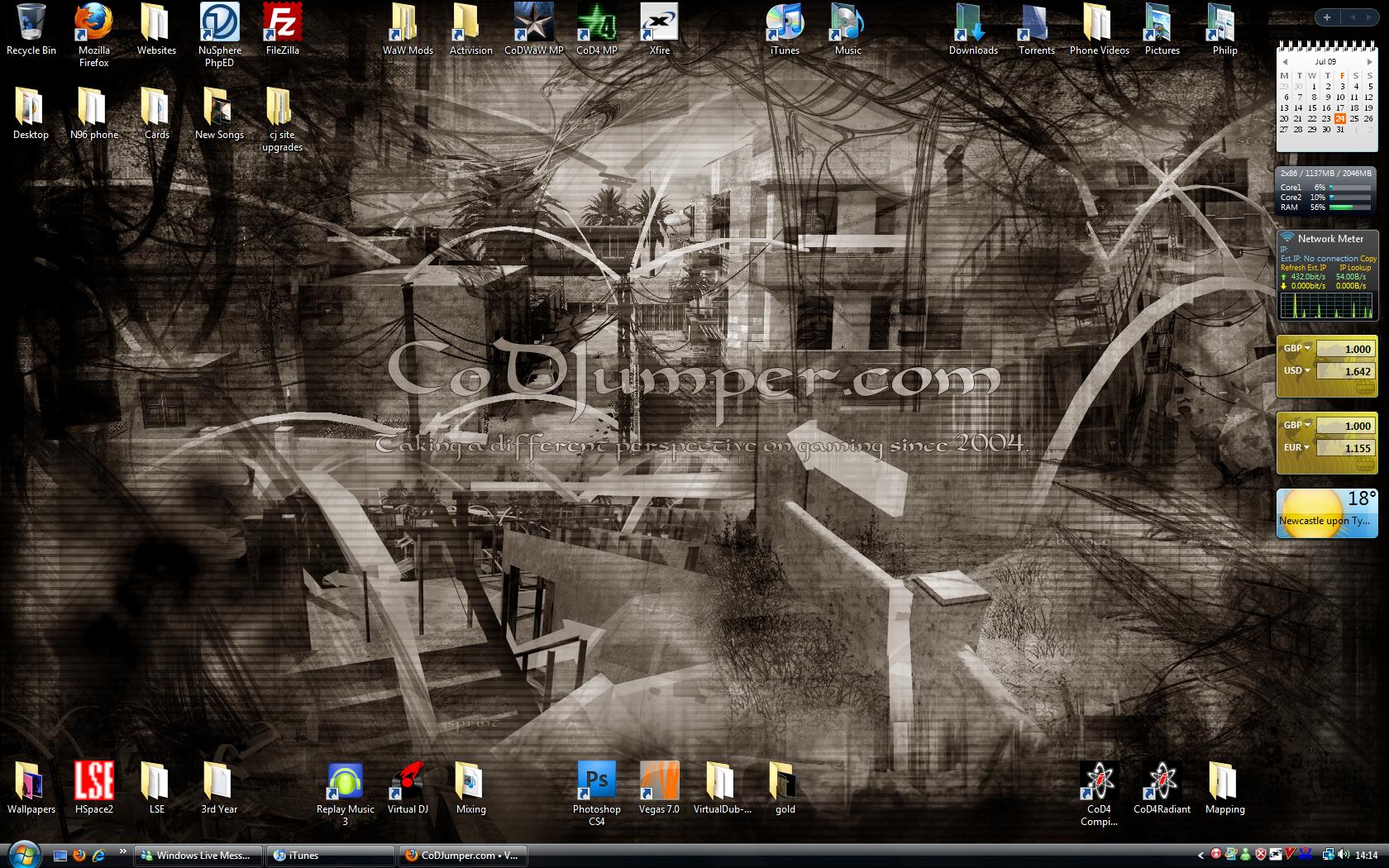Switch to CoDJumper.com Firefox taskbar window
The width and height of the screenshot is (1389, 868).
463,856
